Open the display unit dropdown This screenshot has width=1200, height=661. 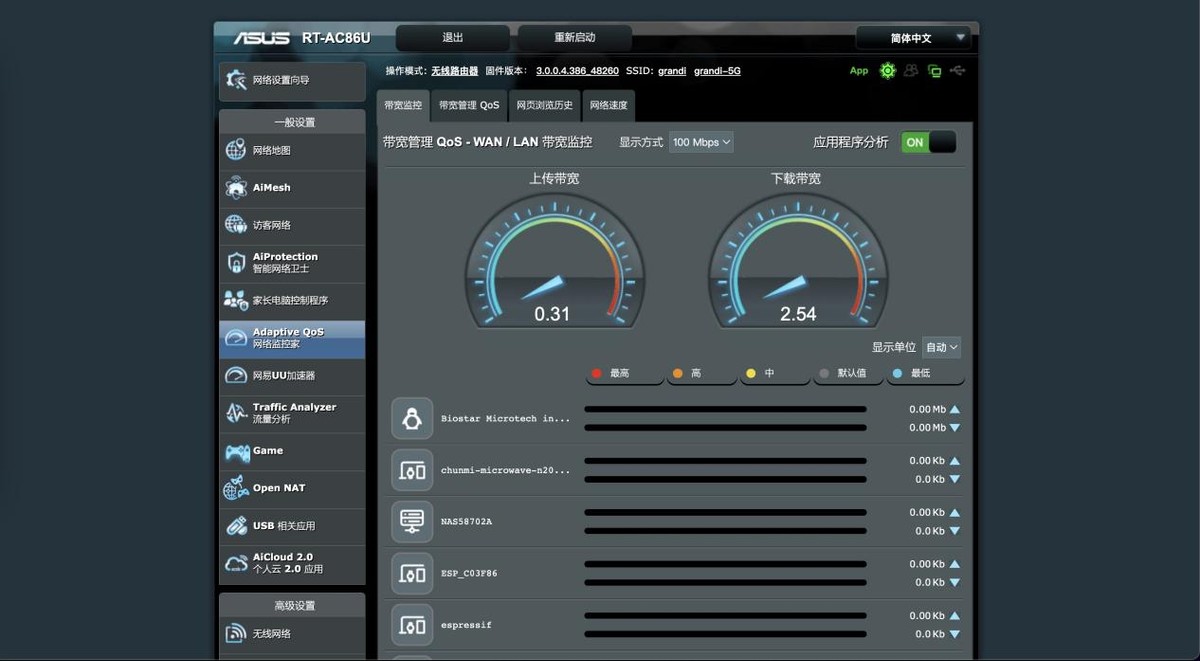(941, 347)
